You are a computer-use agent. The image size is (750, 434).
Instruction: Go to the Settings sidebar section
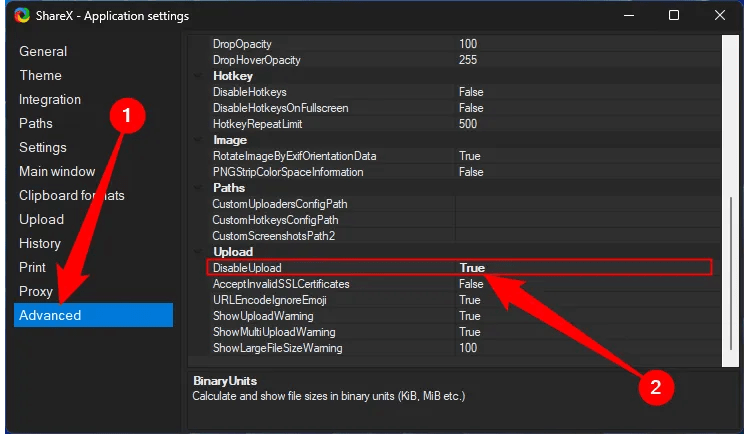tap(43, 147)
